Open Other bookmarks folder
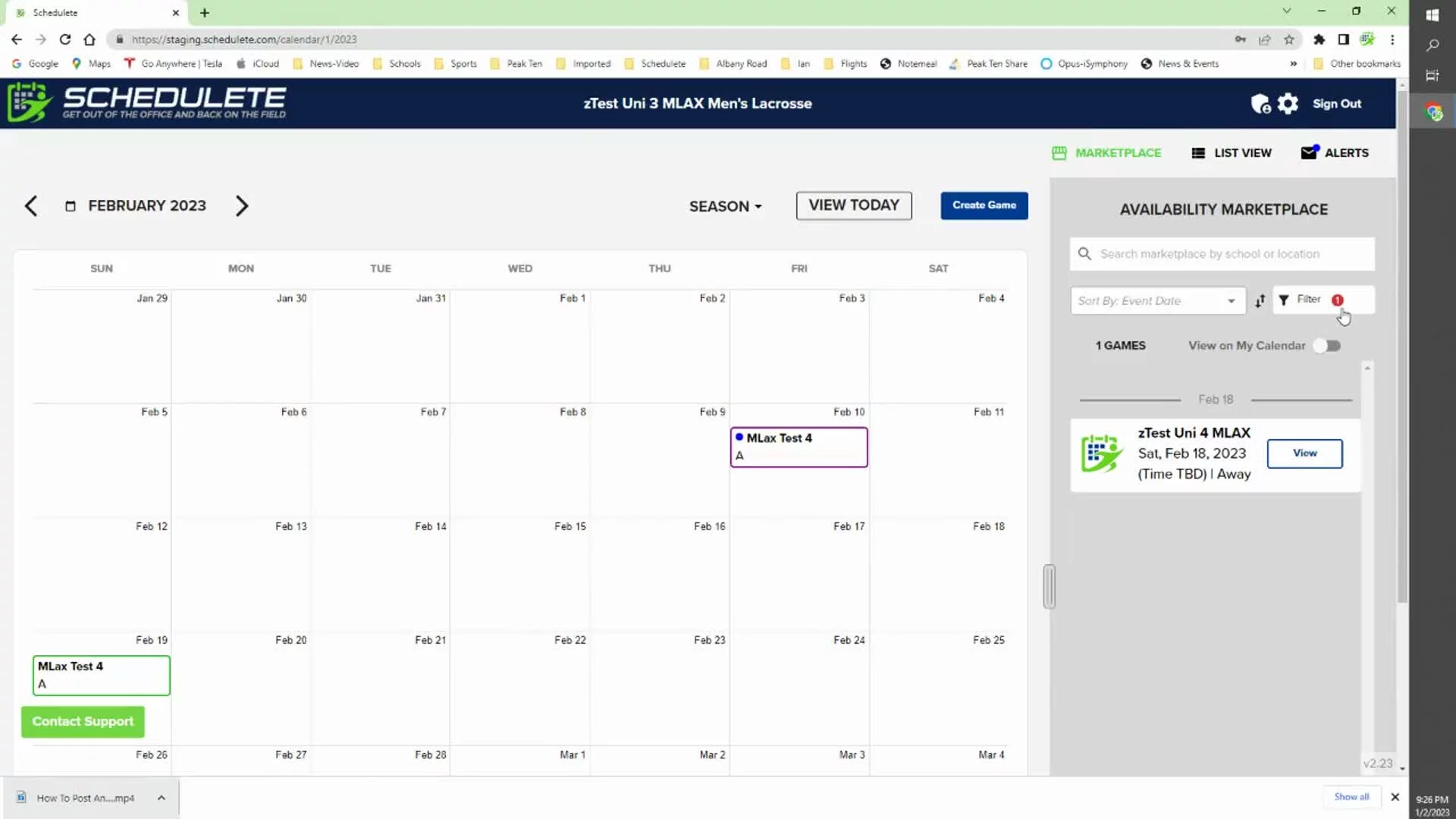Image resolution: width=1456 pixels, height=819 pixels. point(1357,64)
